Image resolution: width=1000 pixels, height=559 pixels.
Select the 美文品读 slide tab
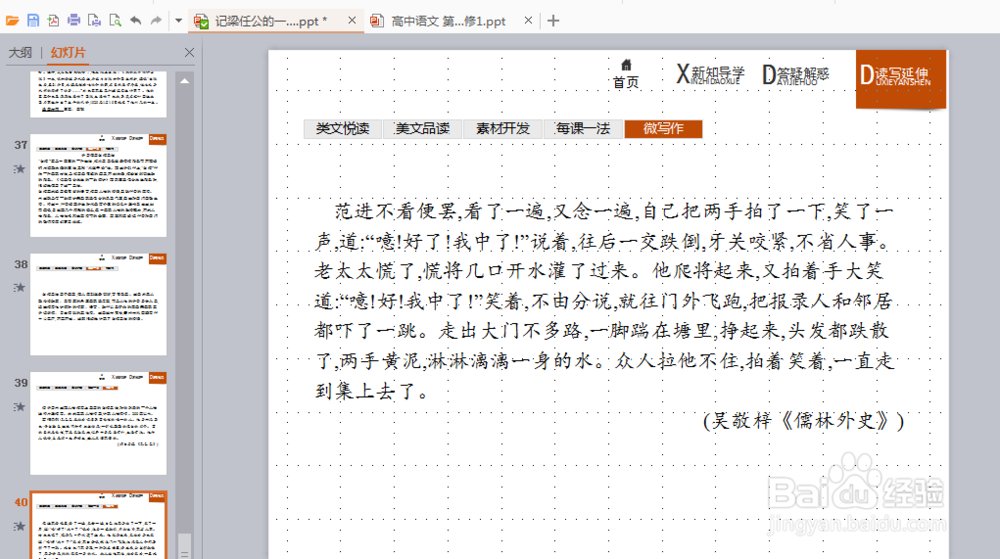point(422,129)
